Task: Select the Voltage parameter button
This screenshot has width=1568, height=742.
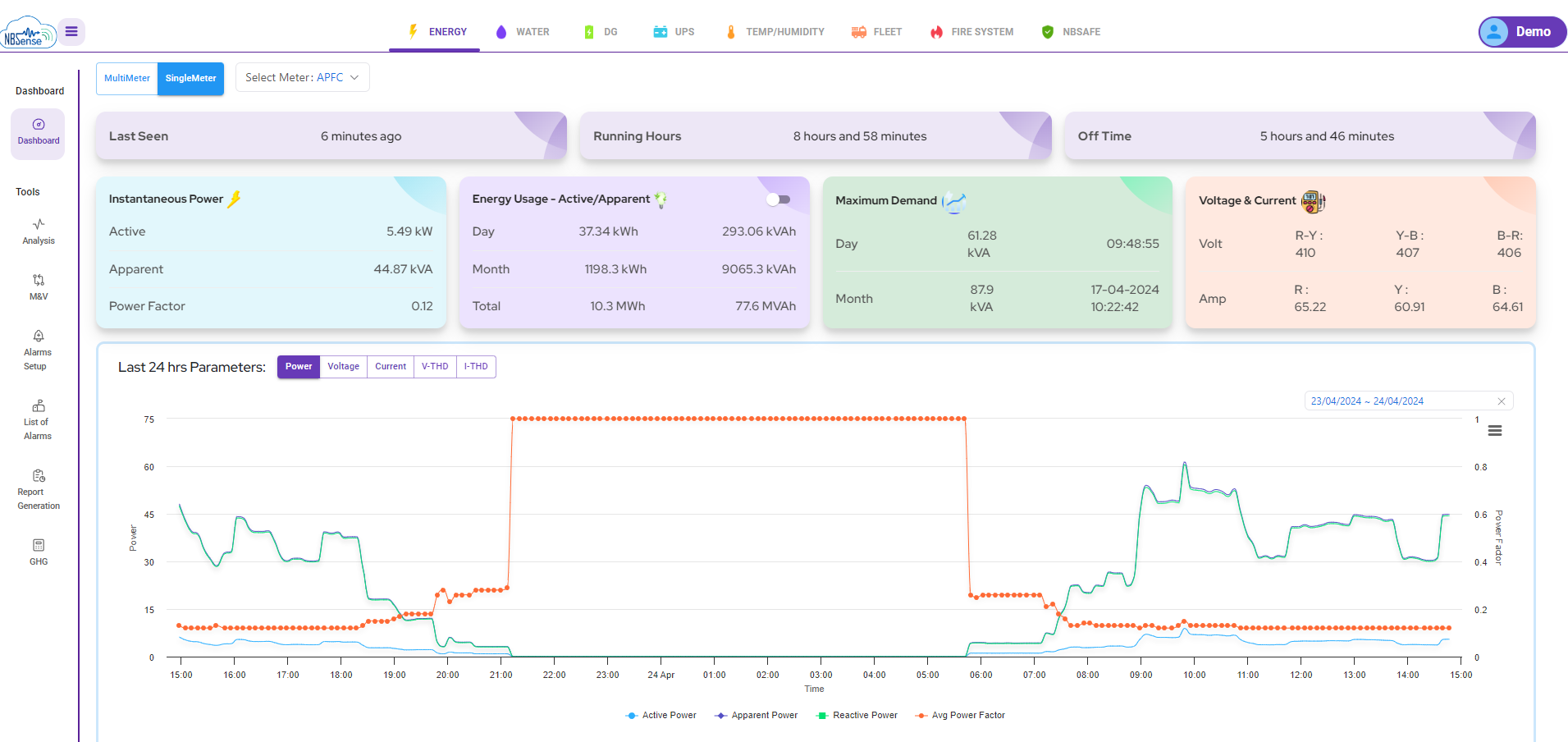Action: (343, 367)
